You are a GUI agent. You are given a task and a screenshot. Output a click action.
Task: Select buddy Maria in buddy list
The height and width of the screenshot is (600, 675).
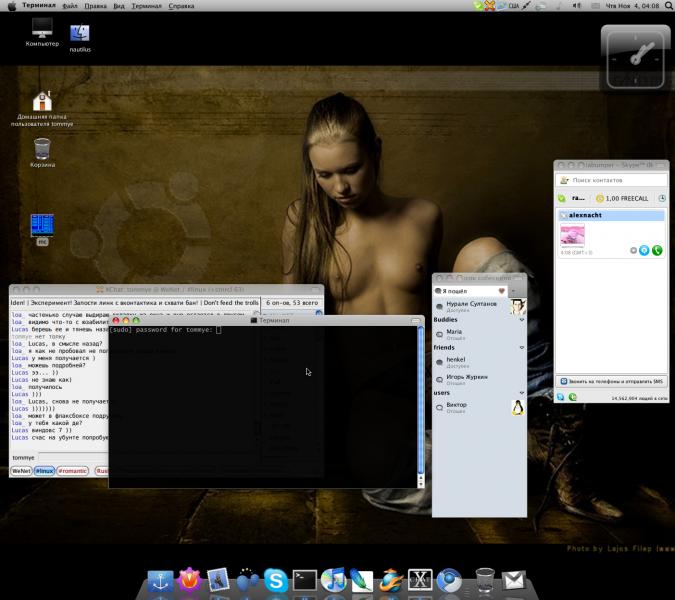(x=479, y=334)
